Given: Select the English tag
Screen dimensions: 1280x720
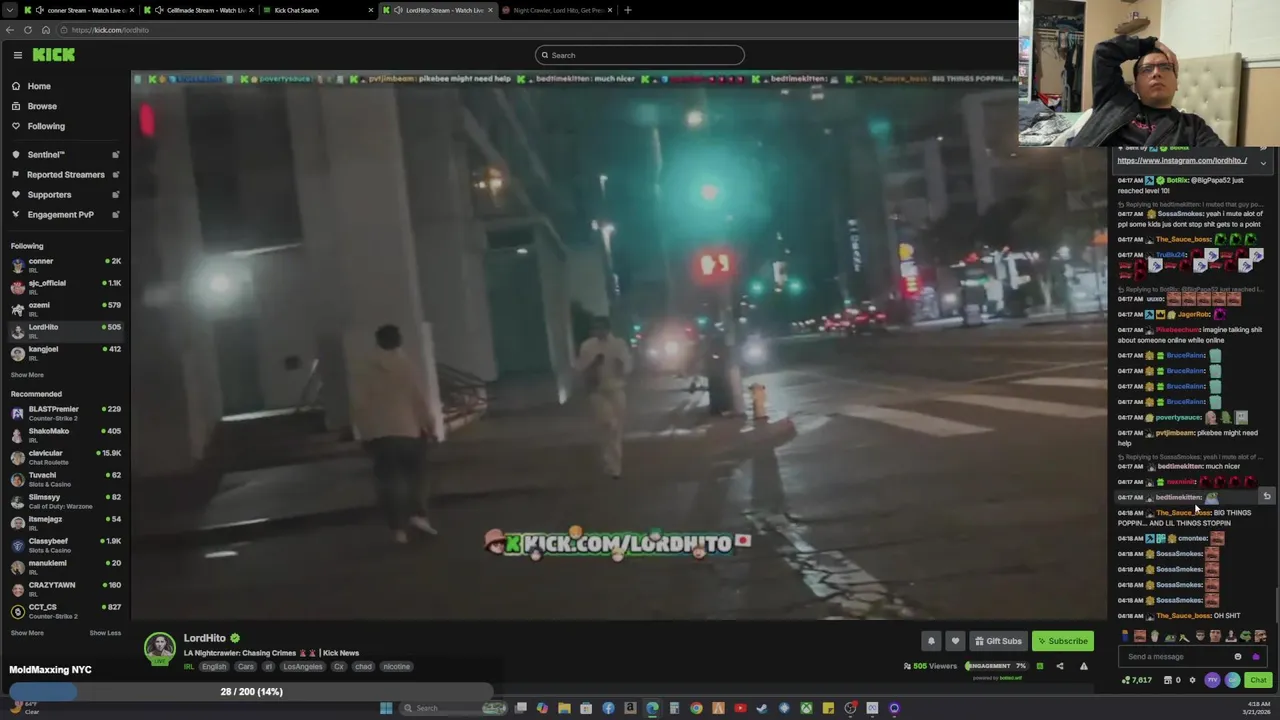Looking at the screenshot, I should pos(214,666).
